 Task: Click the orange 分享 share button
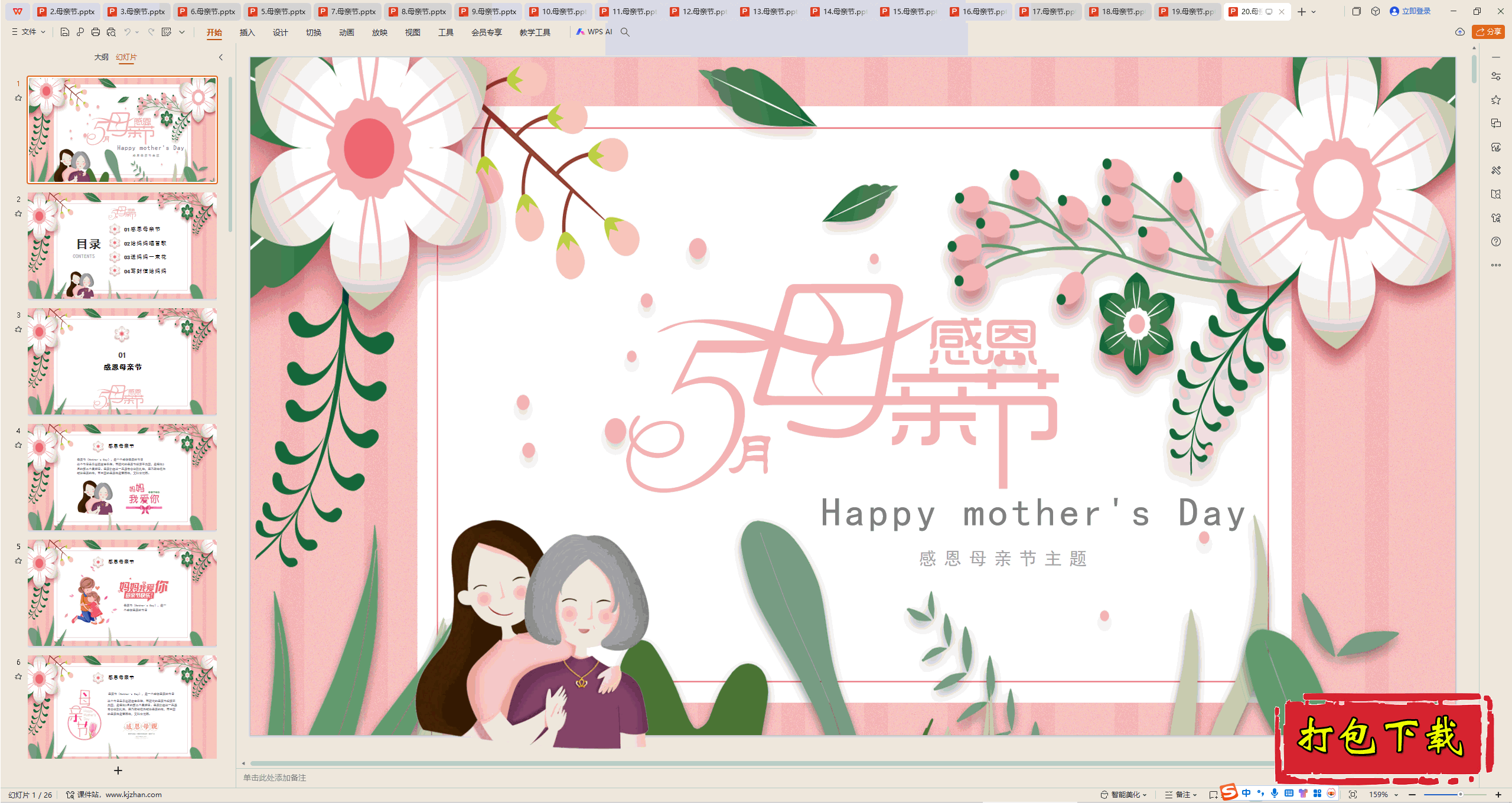pyautogui.click(x=1488, y=32)
